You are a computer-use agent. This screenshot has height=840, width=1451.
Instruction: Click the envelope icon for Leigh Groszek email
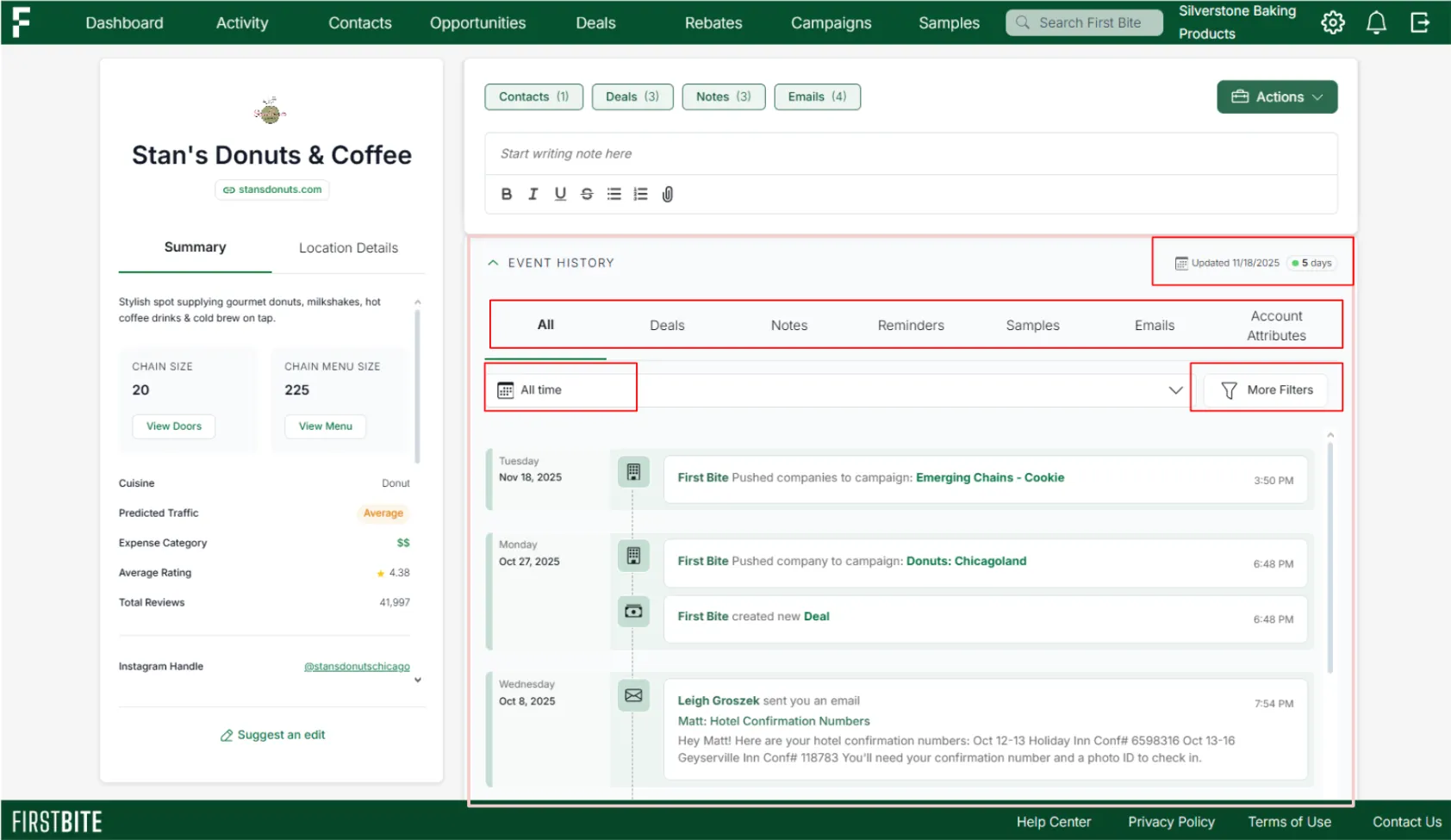point(633,695)
